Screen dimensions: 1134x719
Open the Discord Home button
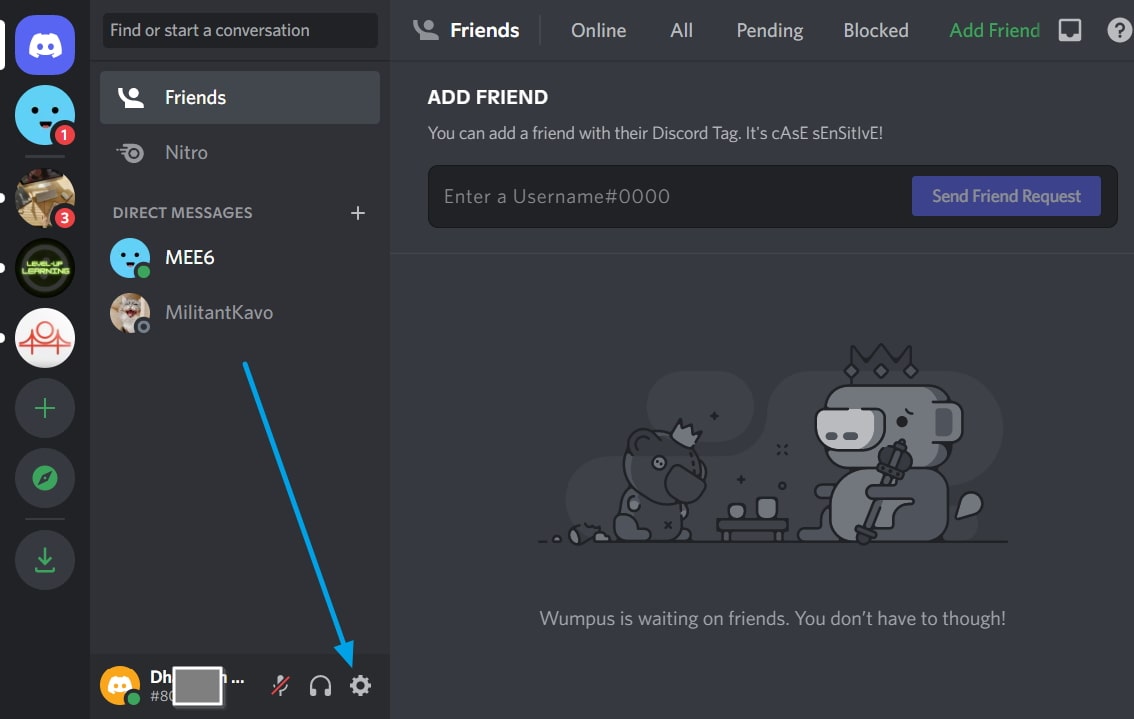point(45,45)
